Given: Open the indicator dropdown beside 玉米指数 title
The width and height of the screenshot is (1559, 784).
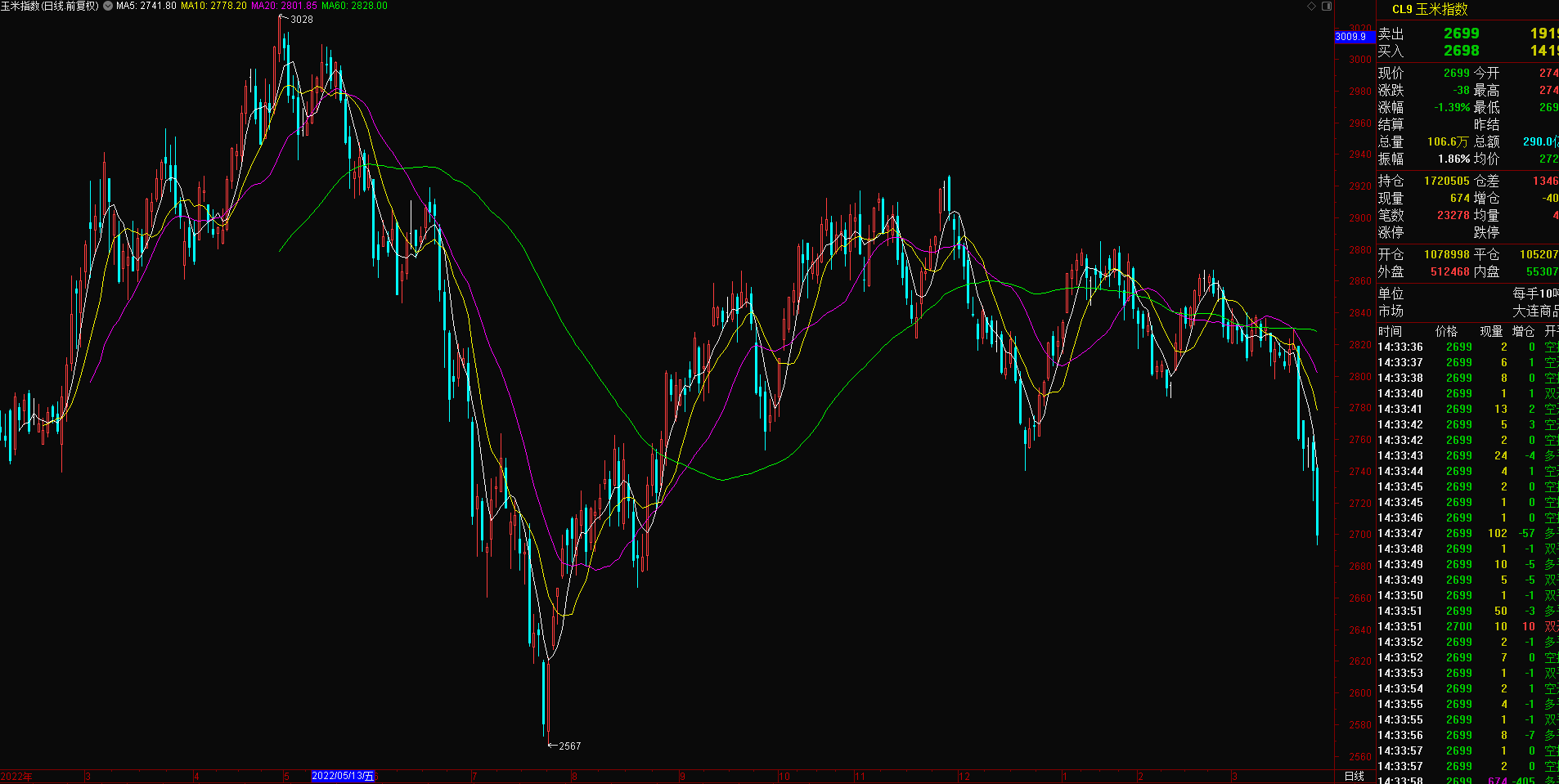Looking at the screenshot, I should pyautogui.click(x=108, y=6).
